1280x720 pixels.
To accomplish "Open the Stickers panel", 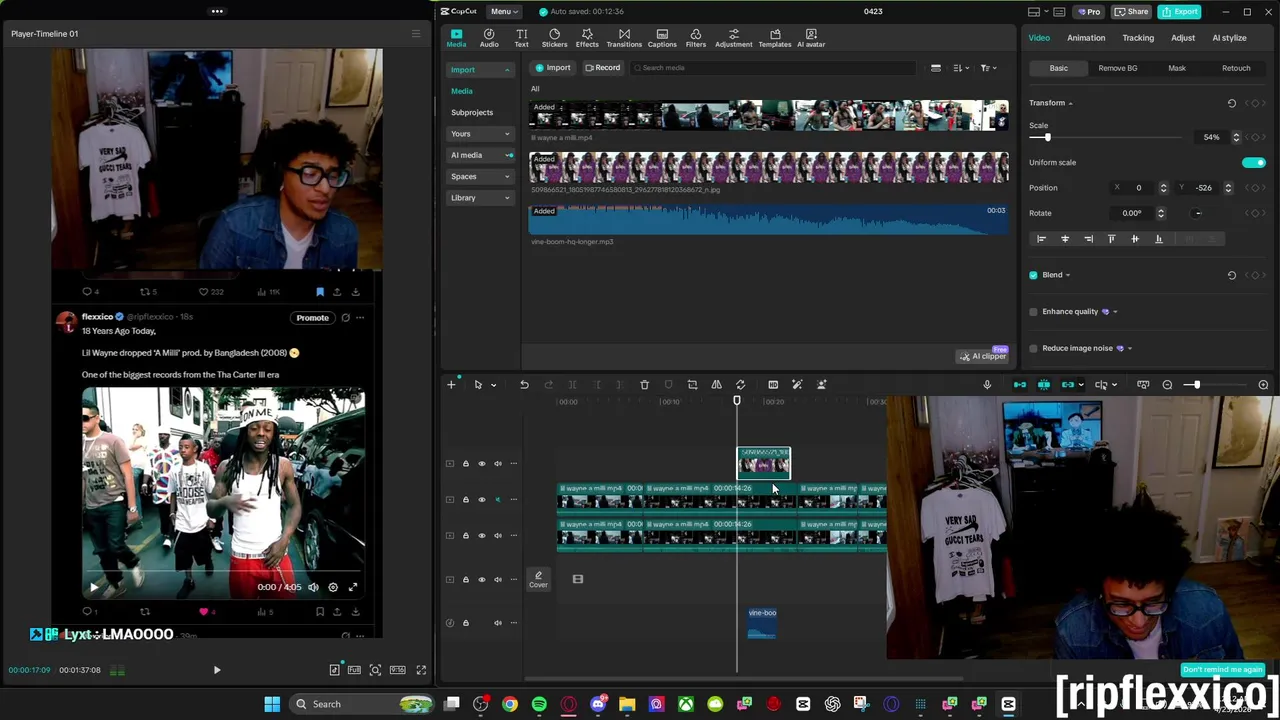I will tap(554, 38).
